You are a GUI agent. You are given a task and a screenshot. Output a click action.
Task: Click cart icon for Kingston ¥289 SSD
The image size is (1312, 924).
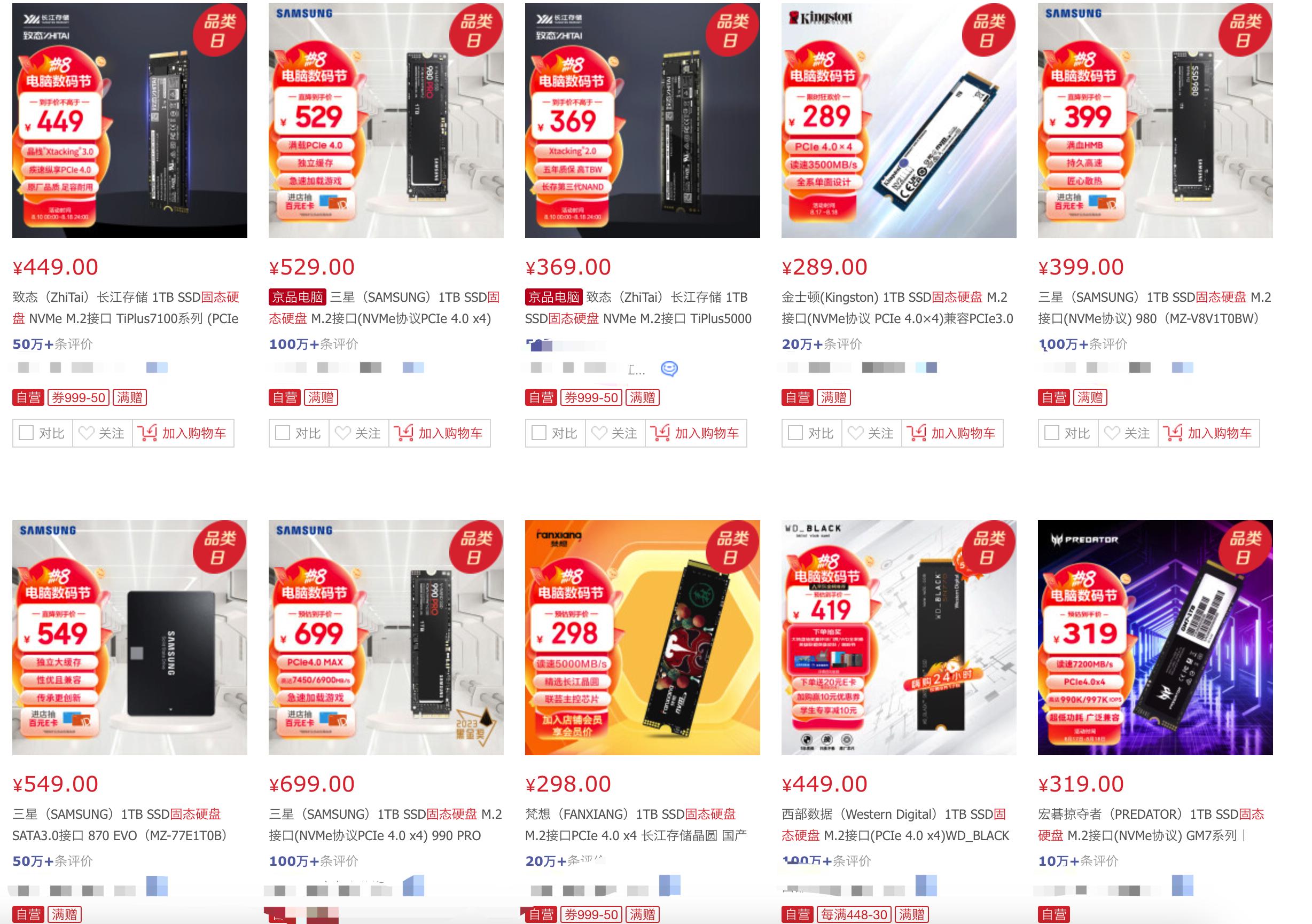coord(916,433)
